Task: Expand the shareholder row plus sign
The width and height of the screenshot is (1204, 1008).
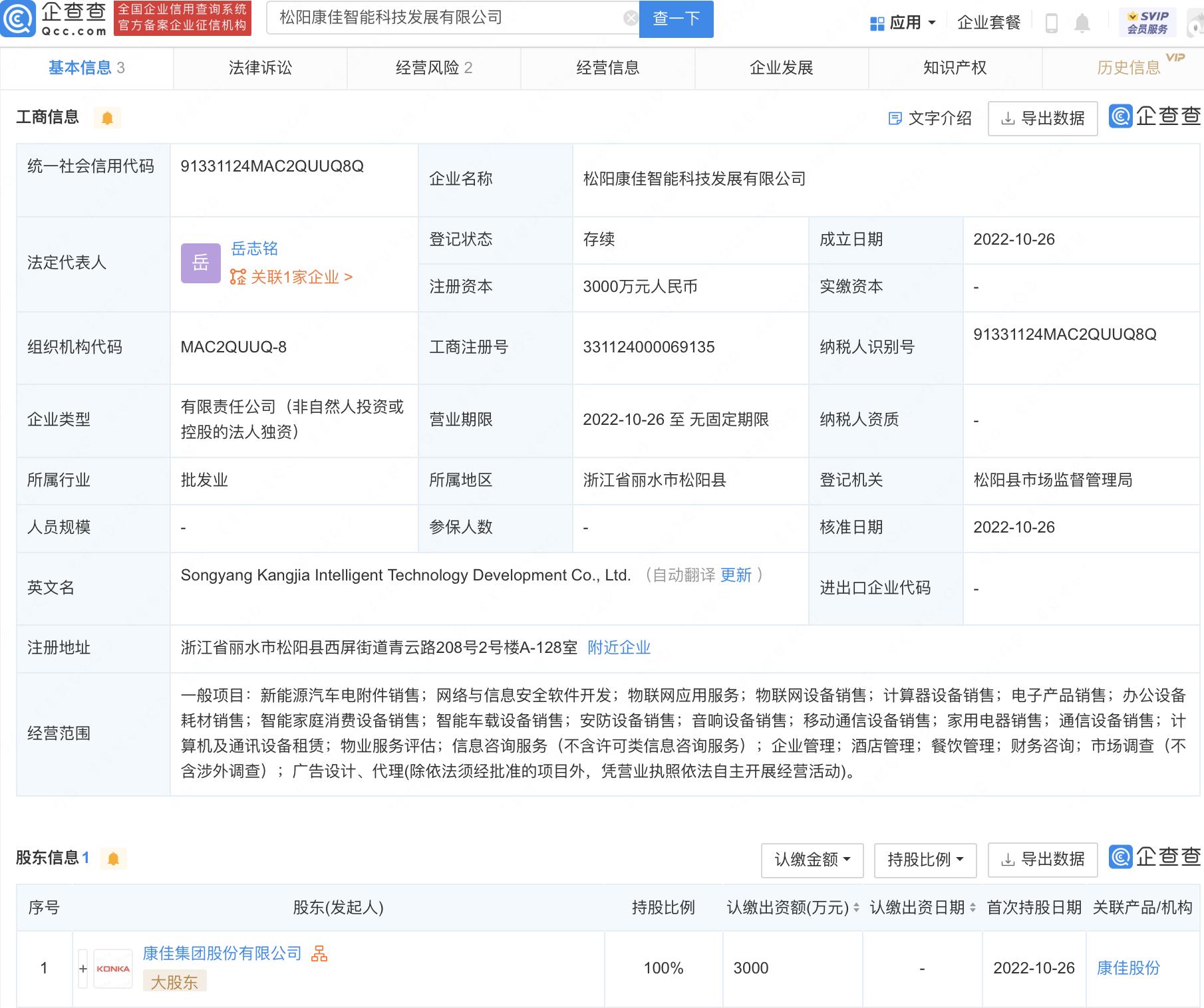Action: pos(83,969)
